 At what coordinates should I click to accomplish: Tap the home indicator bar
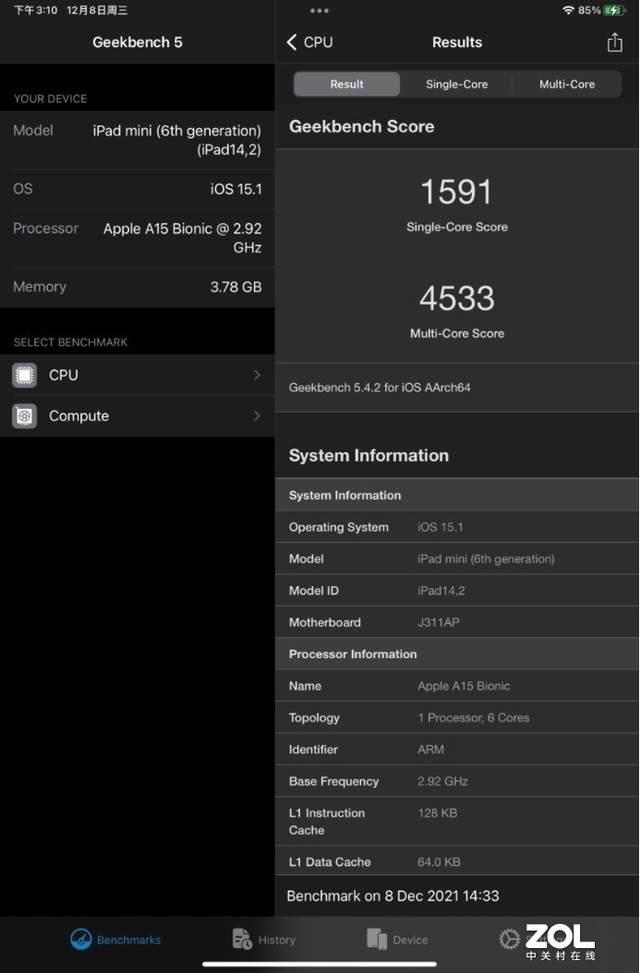click(x=319, y=964)
